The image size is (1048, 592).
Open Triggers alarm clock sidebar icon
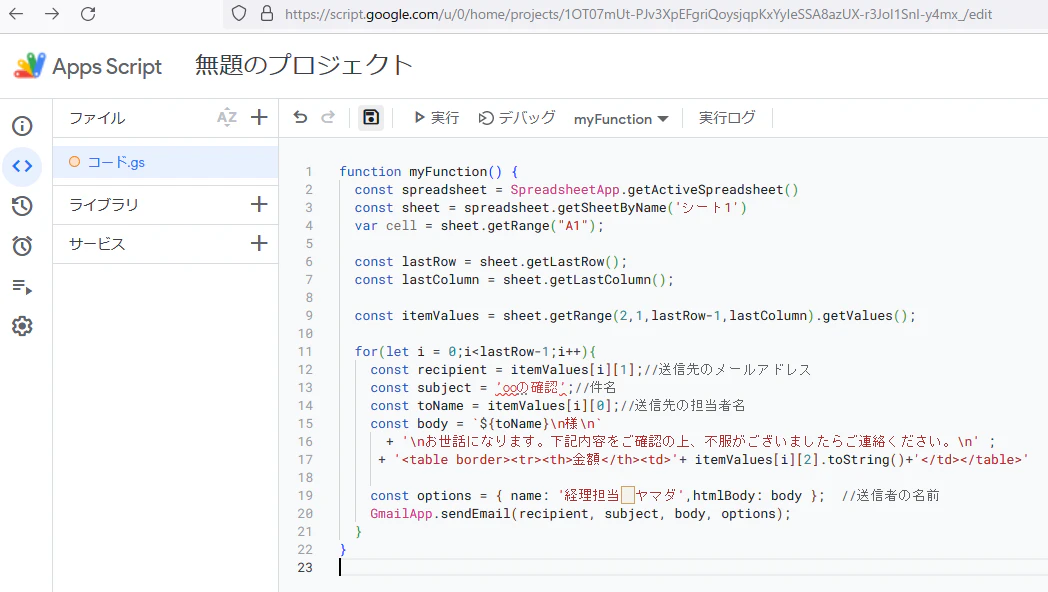22,246
